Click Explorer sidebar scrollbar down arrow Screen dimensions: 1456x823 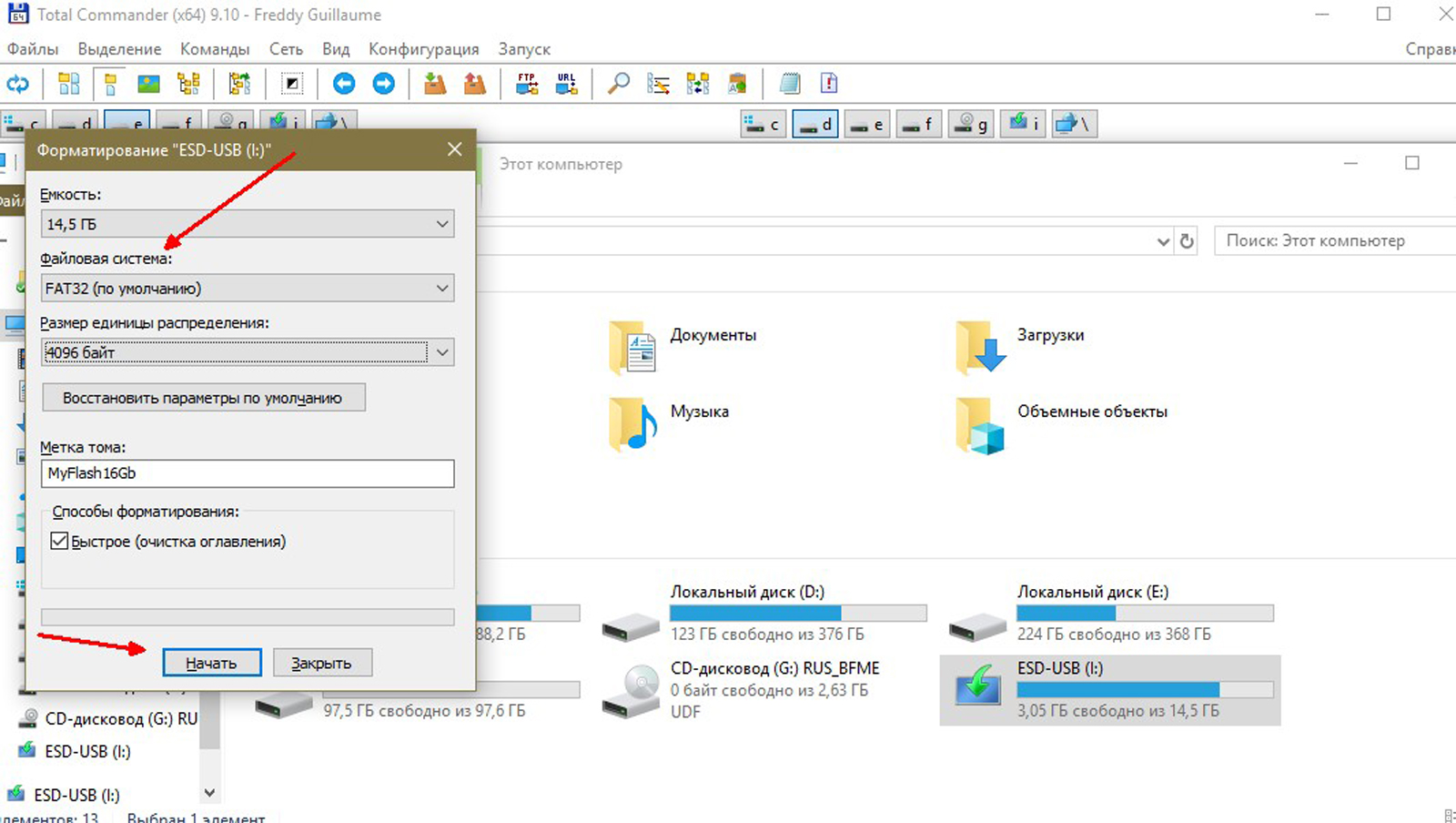209,793
